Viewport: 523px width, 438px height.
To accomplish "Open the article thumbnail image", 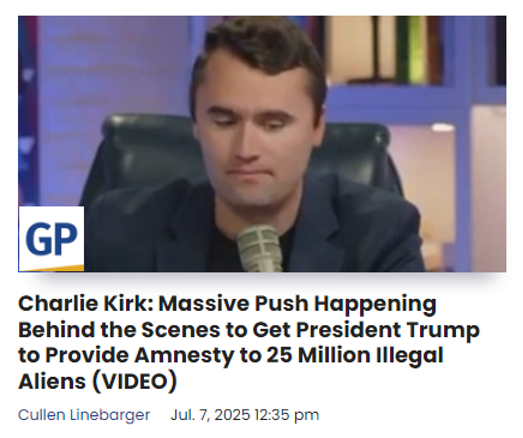I will coord(262,144).
